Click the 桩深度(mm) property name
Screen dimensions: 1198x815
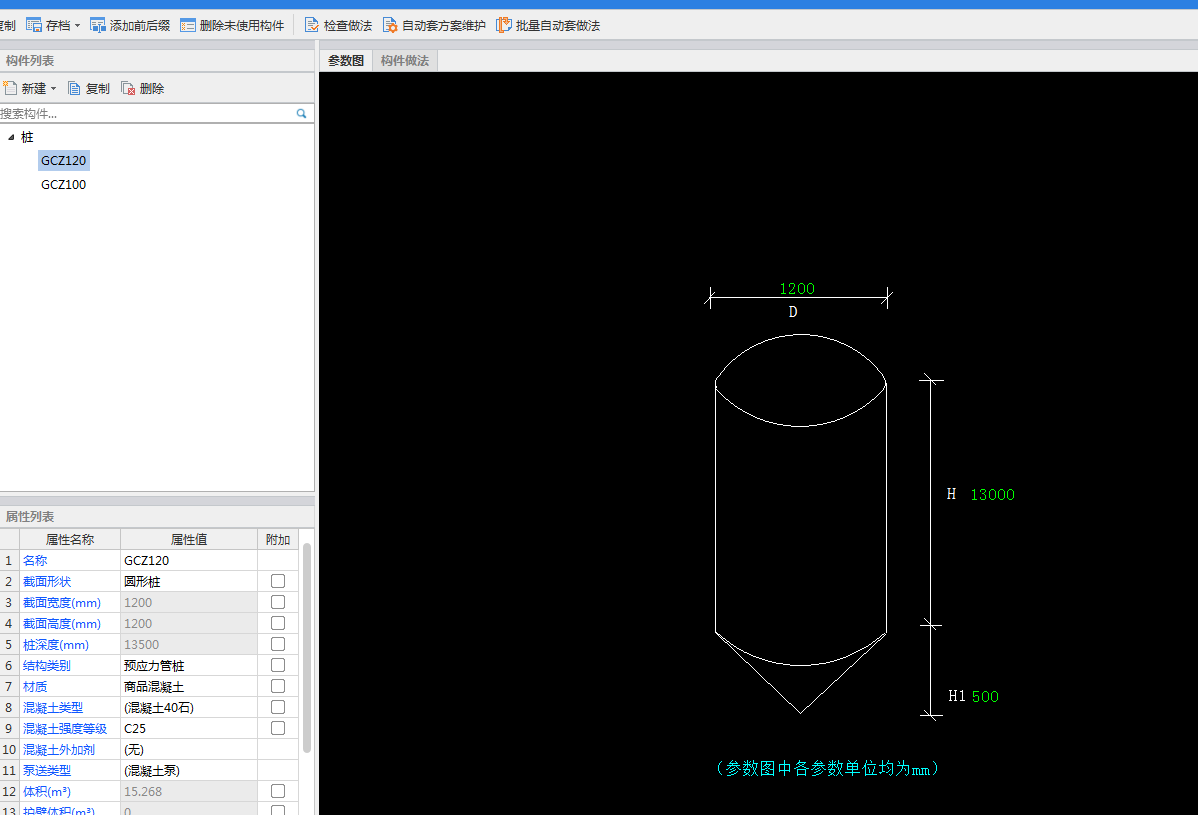coord(56,645)
